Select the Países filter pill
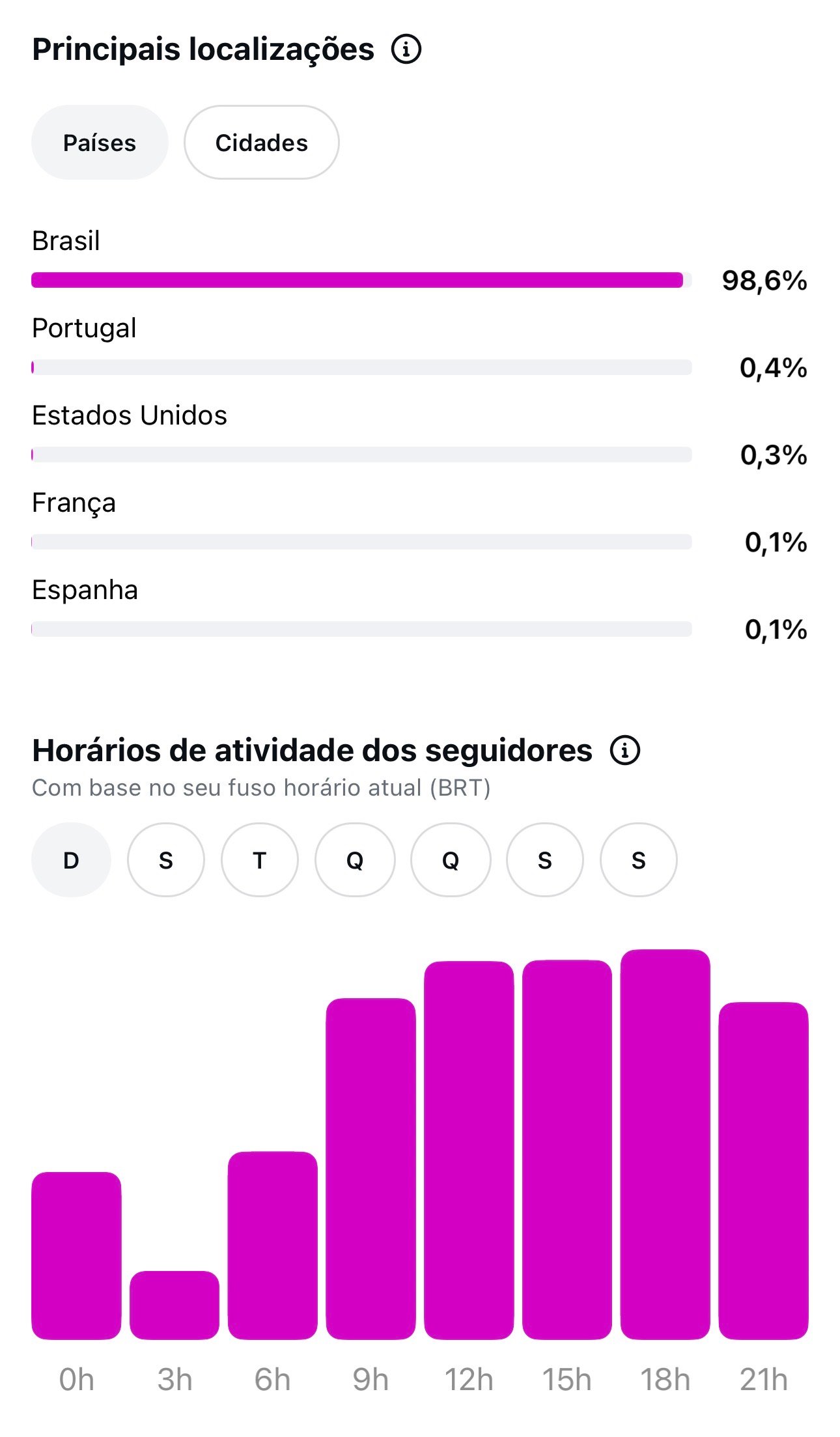Screen dimensions: 840x1437 (100, 143)
